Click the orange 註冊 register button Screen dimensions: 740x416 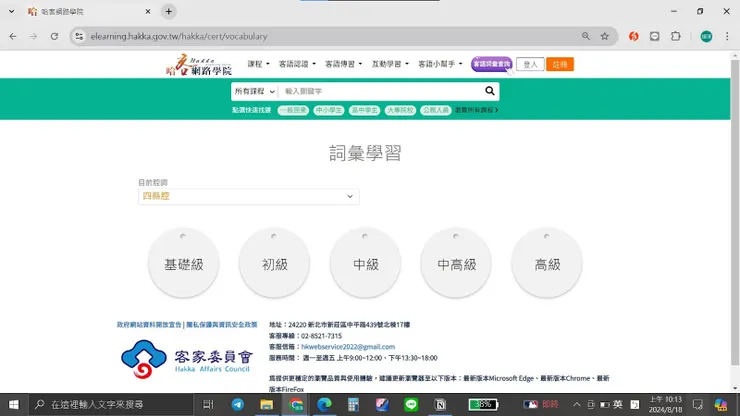560,64
